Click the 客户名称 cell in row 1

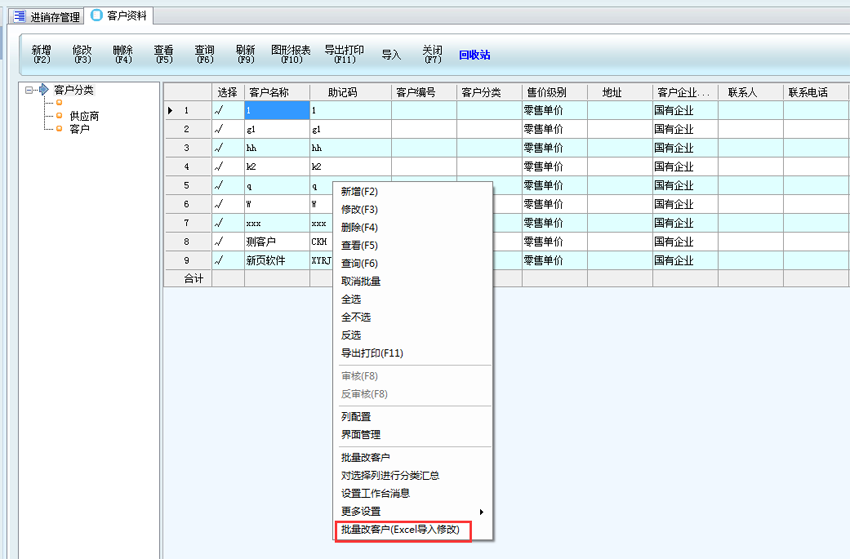[x=276, y=111]
